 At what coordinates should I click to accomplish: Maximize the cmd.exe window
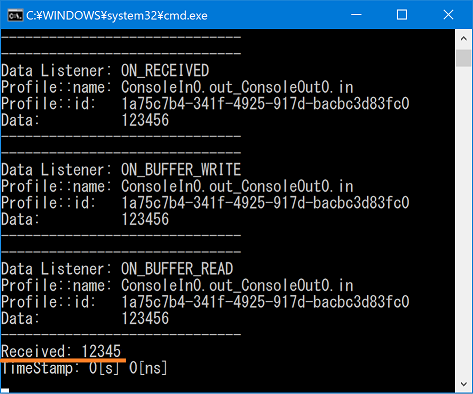(x=402, y=15)
